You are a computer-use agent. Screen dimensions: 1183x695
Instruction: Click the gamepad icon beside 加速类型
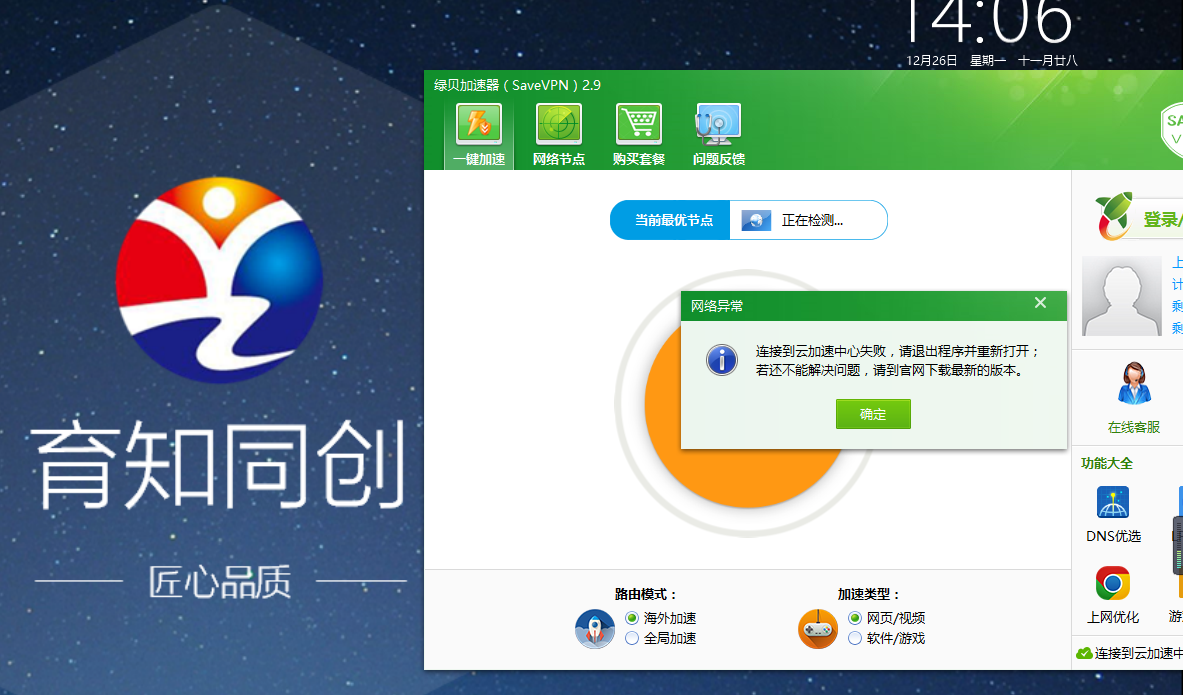point(818,629)
